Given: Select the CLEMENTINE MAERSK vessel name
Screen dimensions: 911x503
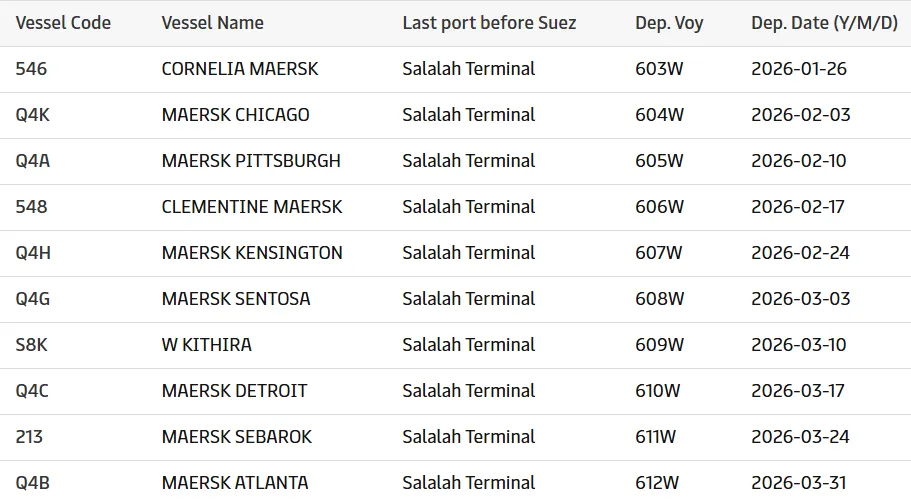Looking at the screenshot, I should (x=252, y=207).
